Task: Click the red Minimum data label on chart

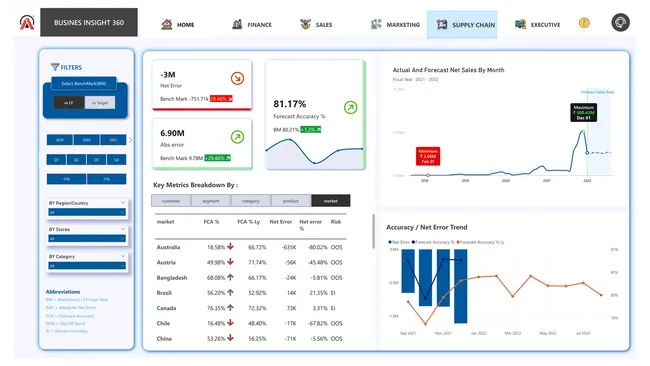Action: 428,156
